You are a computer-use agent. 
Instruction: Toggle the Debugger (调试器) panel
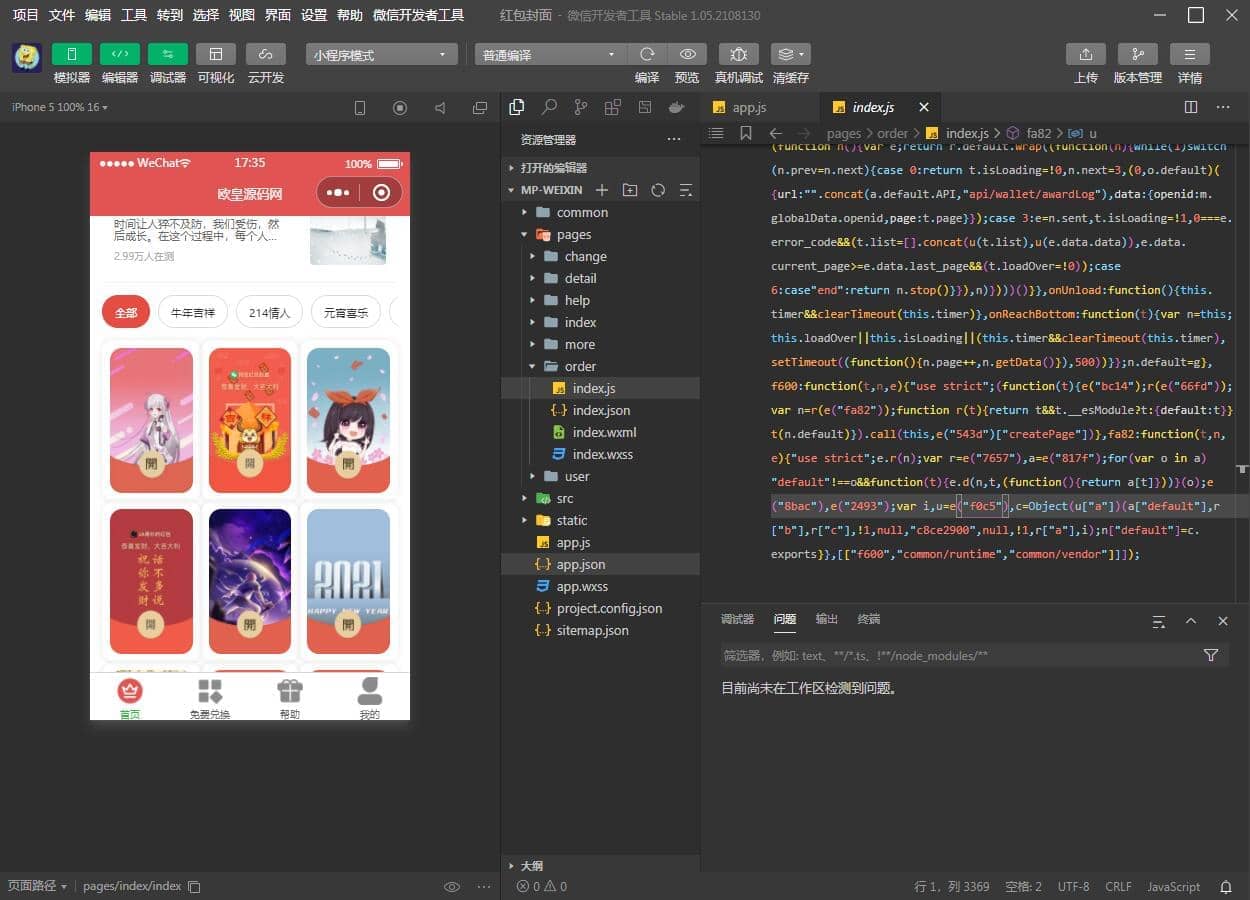point(167,54)
